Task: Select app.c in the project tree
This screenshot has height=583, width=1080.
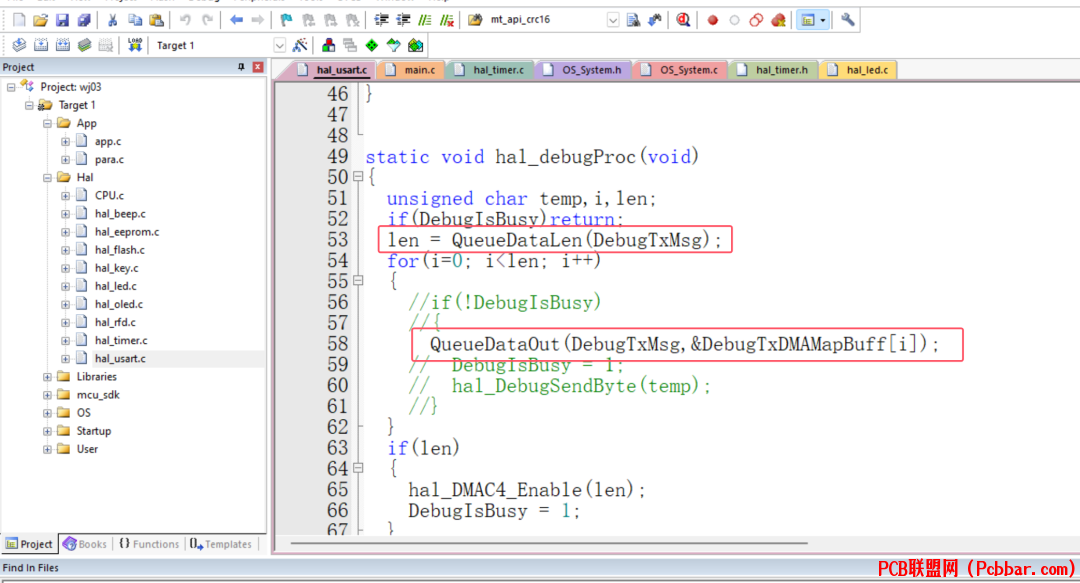Action: coord(107,141)
